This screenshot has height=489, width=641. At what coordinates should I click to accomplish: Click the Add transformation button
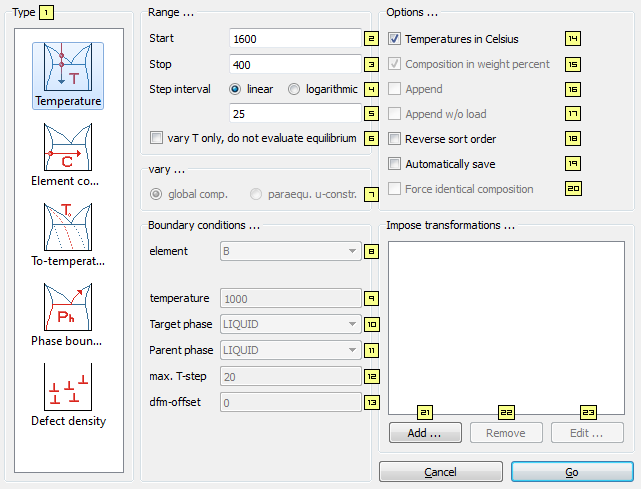pos(424,433)
